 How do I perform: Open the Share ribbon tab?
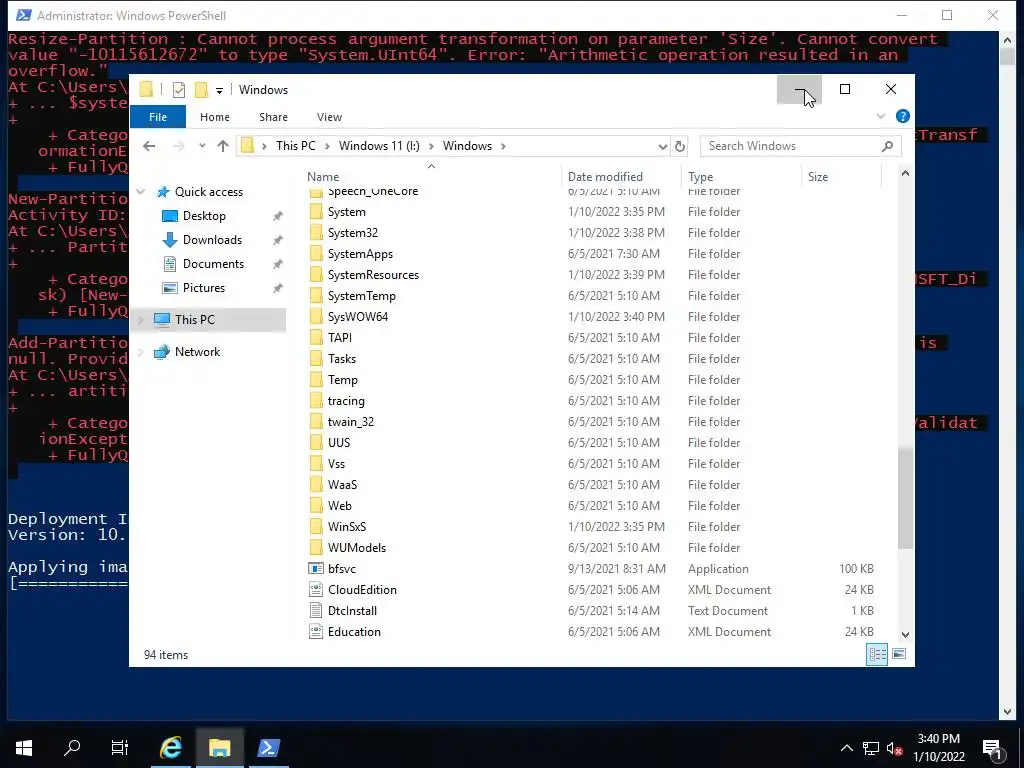pyautogui.click(x=273, y=117)
